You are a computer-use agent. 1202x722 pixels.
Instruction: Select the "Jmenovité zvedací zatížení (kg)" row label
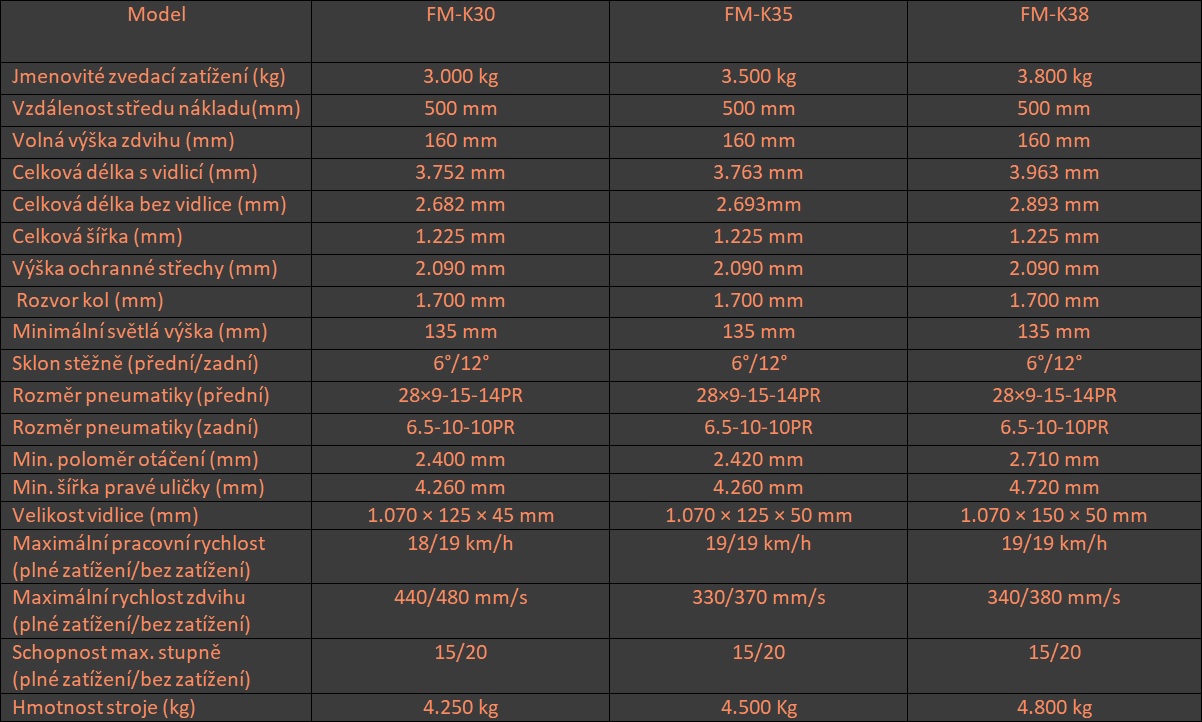click(149, 77)
